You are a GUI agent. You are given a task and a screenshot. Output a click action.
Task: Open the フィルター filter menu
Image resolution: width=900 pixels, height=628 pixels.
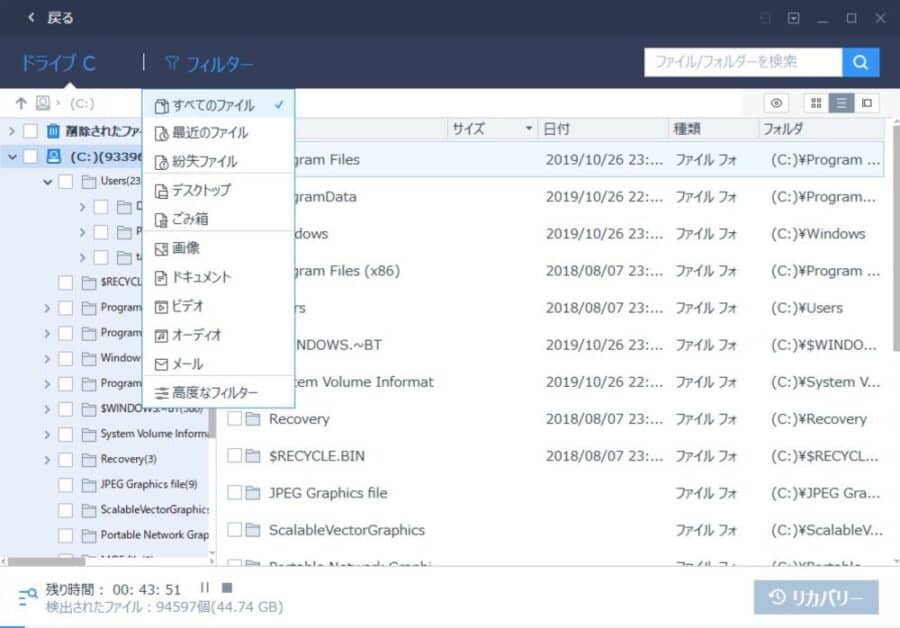(x=208, y=63)
